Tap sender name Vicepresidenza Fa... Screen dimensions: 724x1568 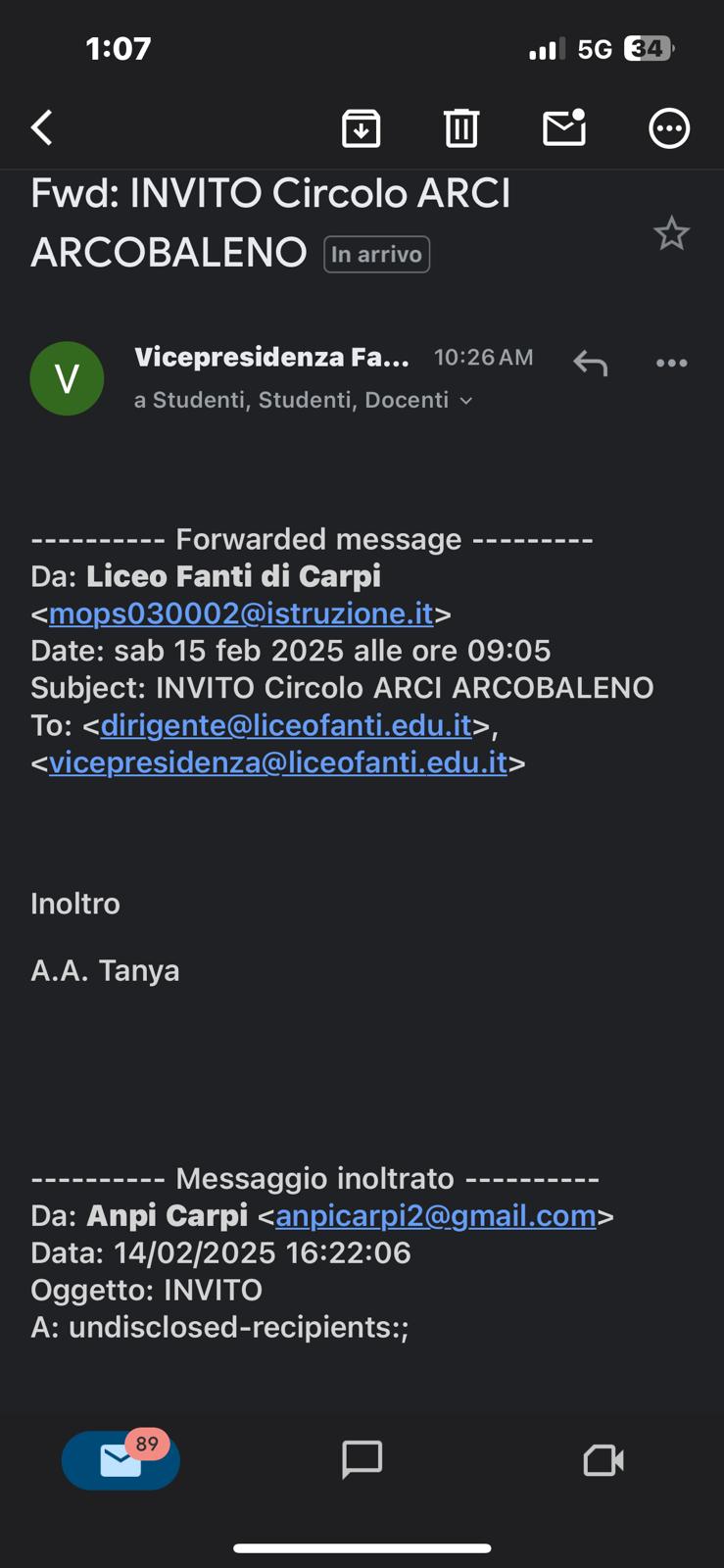[x=271, y=357]
